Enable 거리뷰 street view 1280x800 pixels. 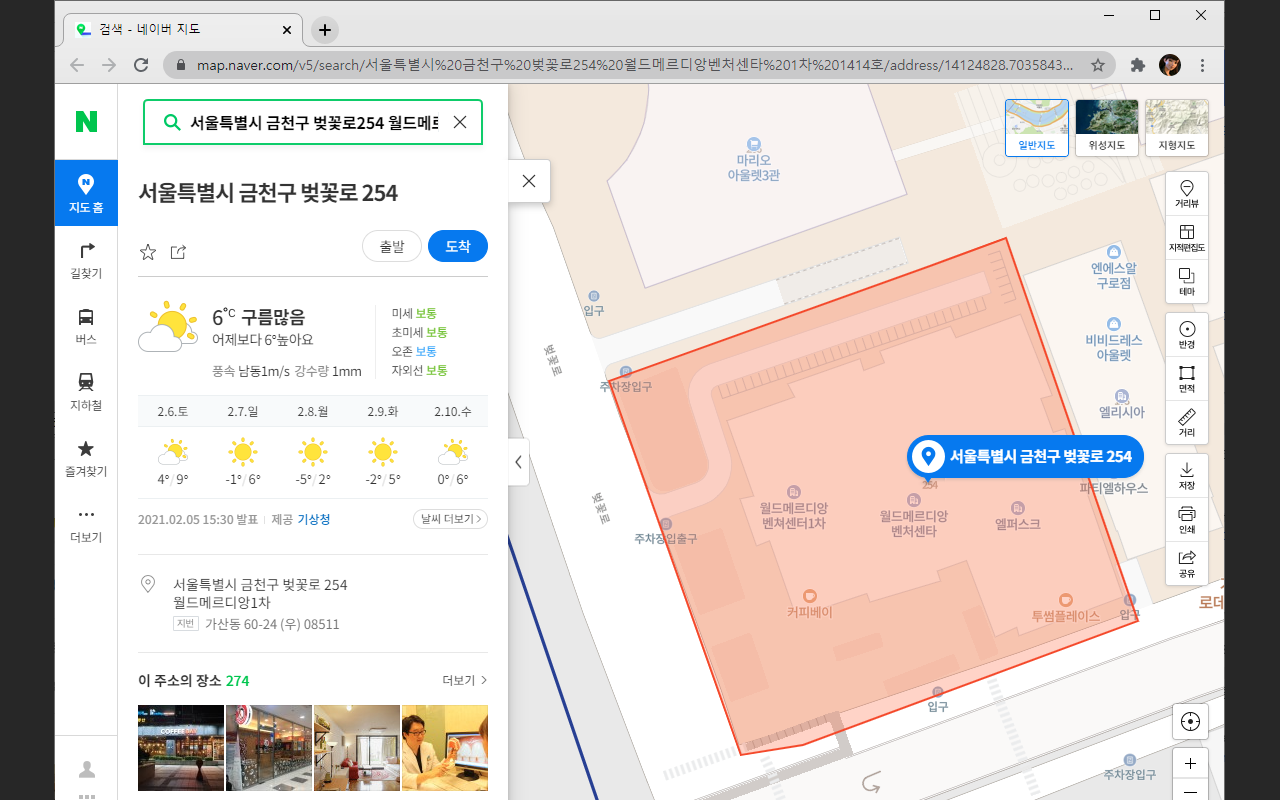(1187, 194)
